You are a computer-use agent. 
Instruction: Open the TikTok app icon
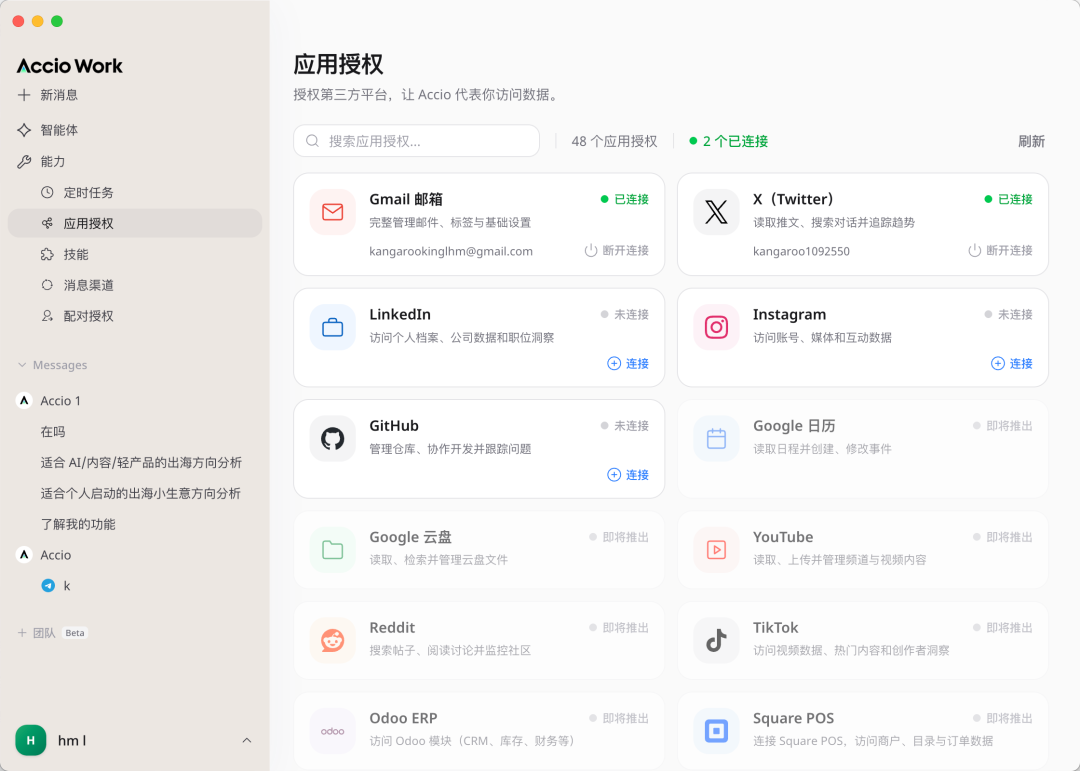(716, 640)
